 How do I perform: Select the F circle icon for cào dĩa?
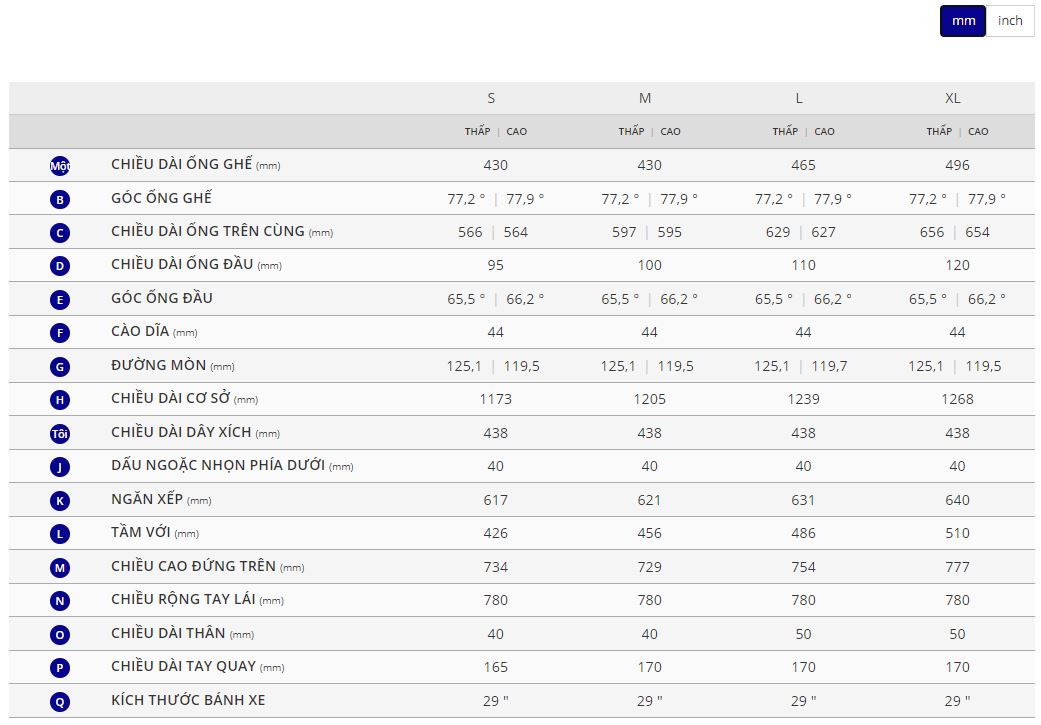pos(60,333)
